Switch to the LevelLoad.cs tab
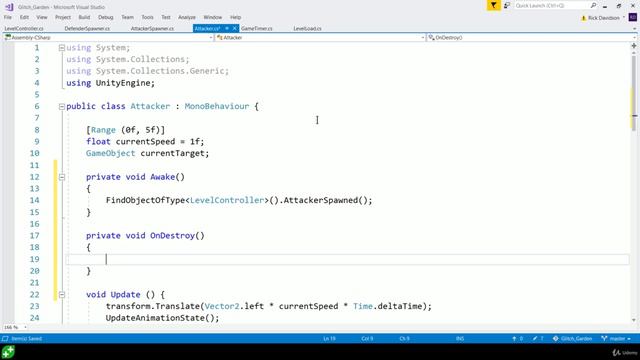This screenshot has width=640, height=360. tap(307, 29)
